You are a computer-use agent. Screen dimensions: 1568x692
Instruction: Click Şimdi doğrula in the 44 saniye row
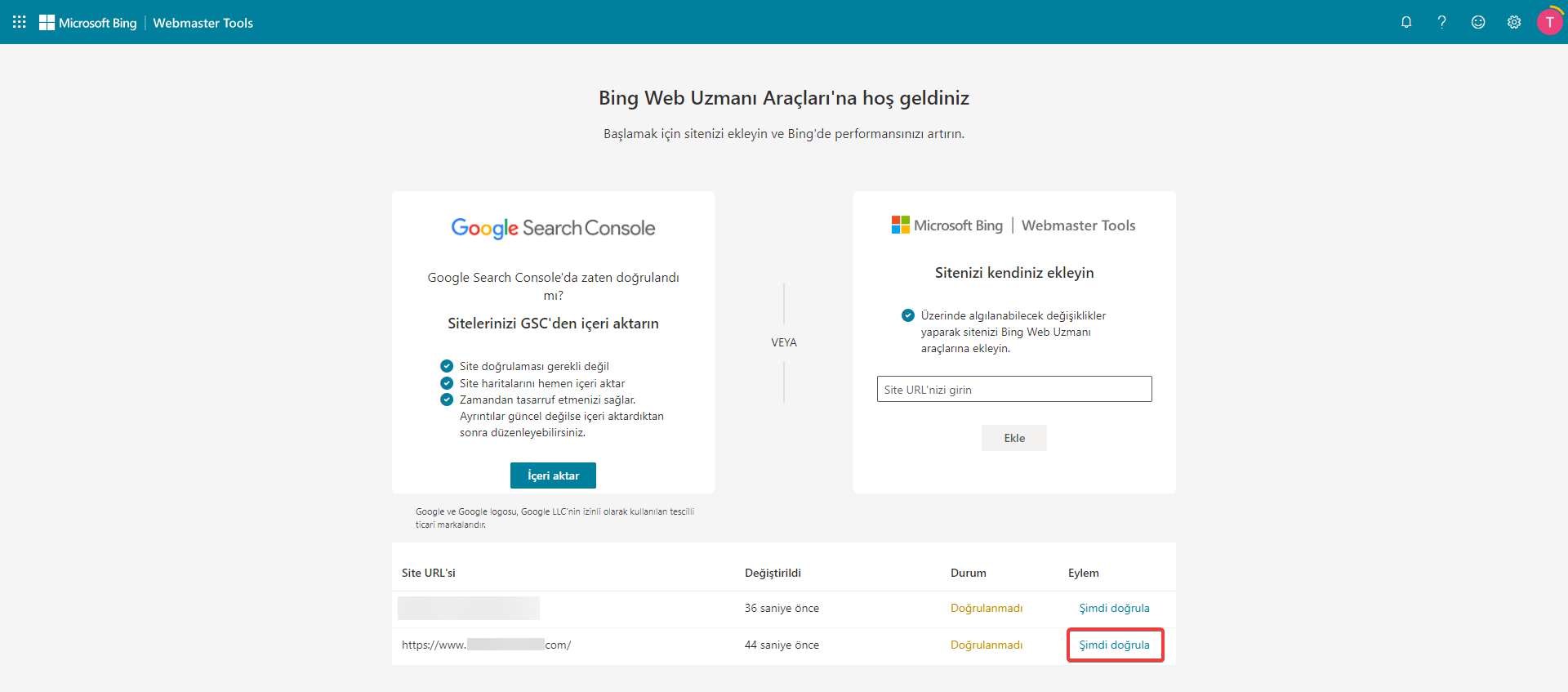tap(1114, 645)
